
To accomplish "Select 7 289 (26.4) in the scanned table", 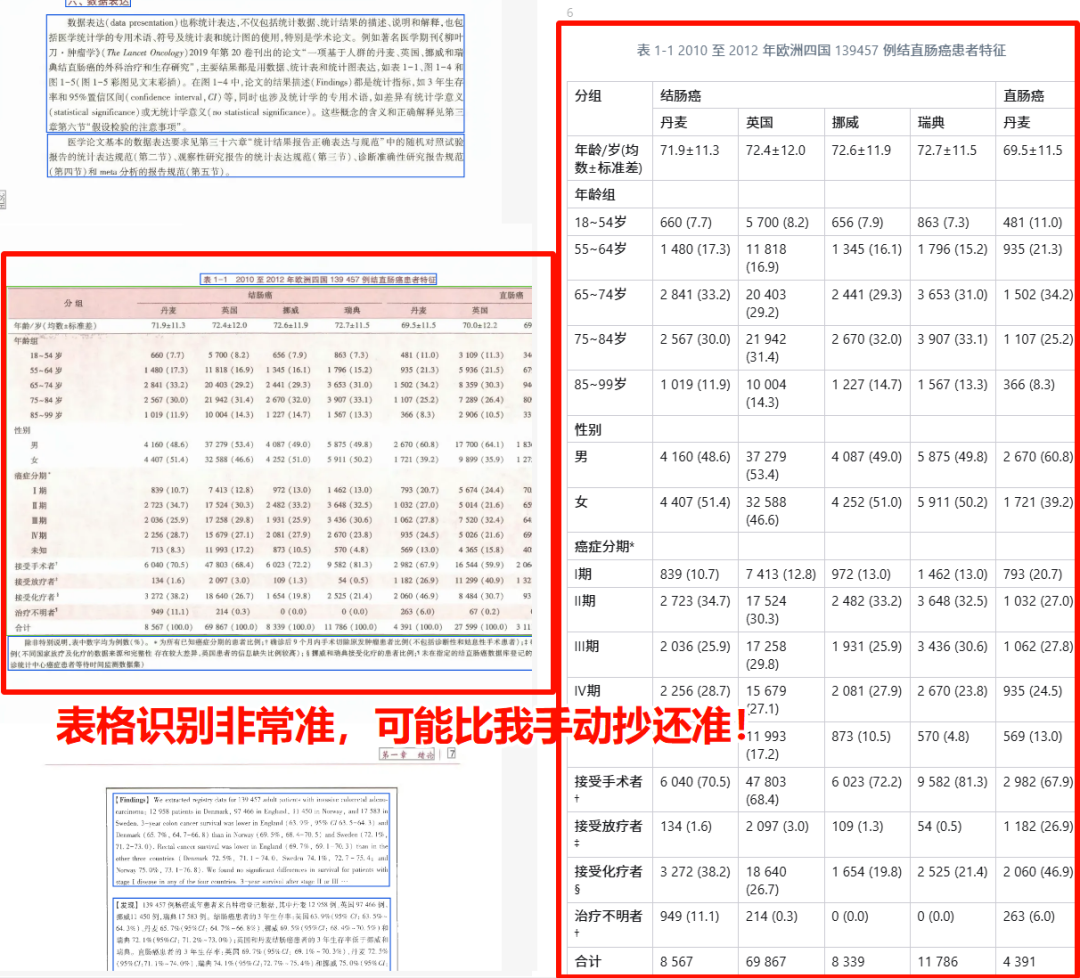I will [480, 400].
